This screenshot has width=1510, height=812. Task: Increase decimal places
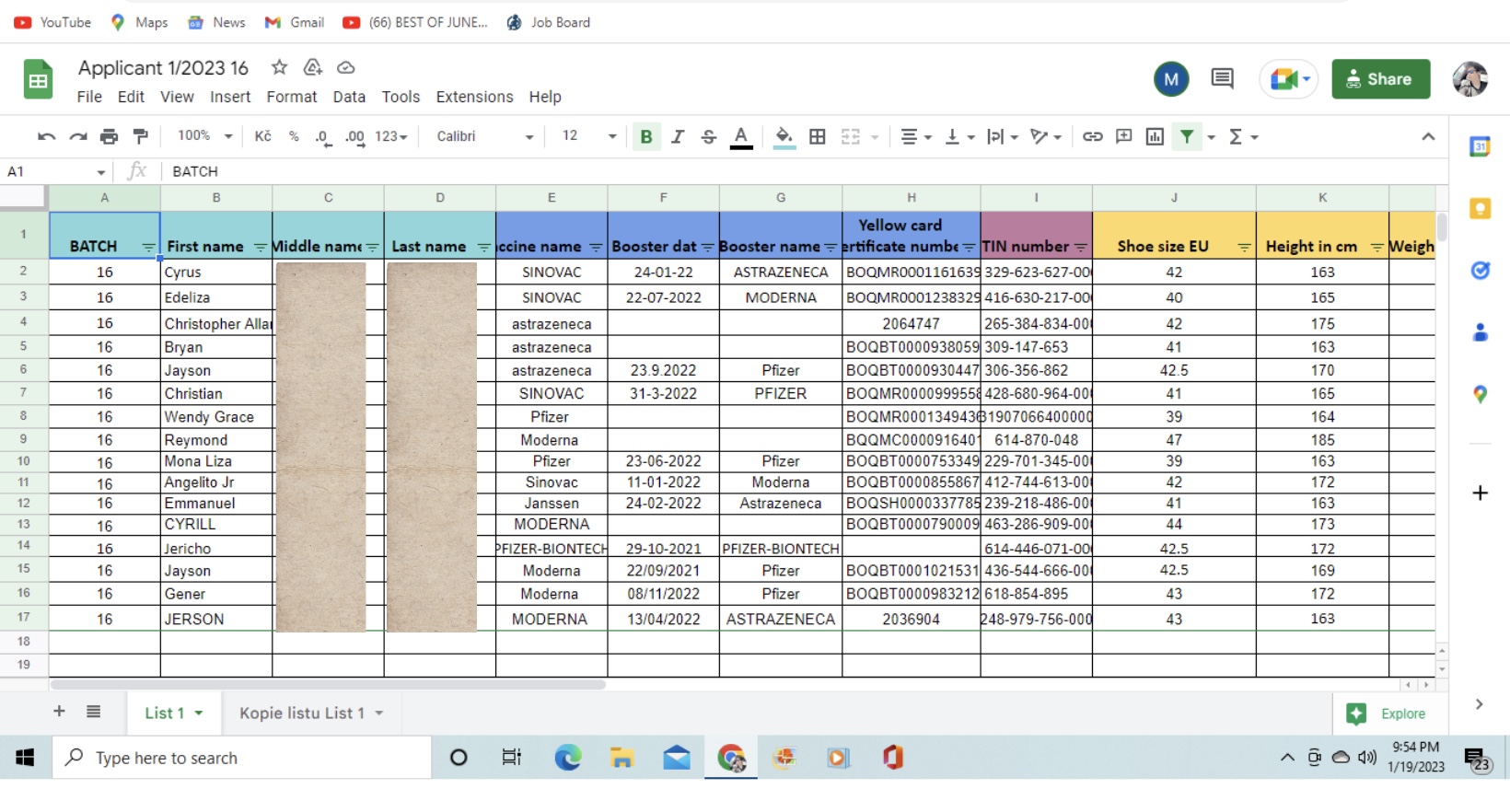354,136
